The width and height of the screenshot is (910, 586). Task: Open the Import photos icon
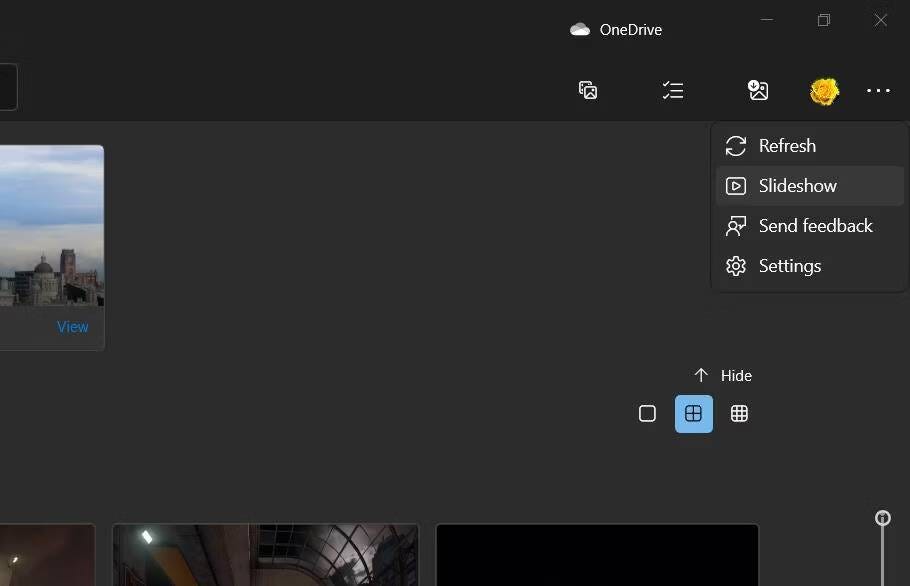click(758, 91)
